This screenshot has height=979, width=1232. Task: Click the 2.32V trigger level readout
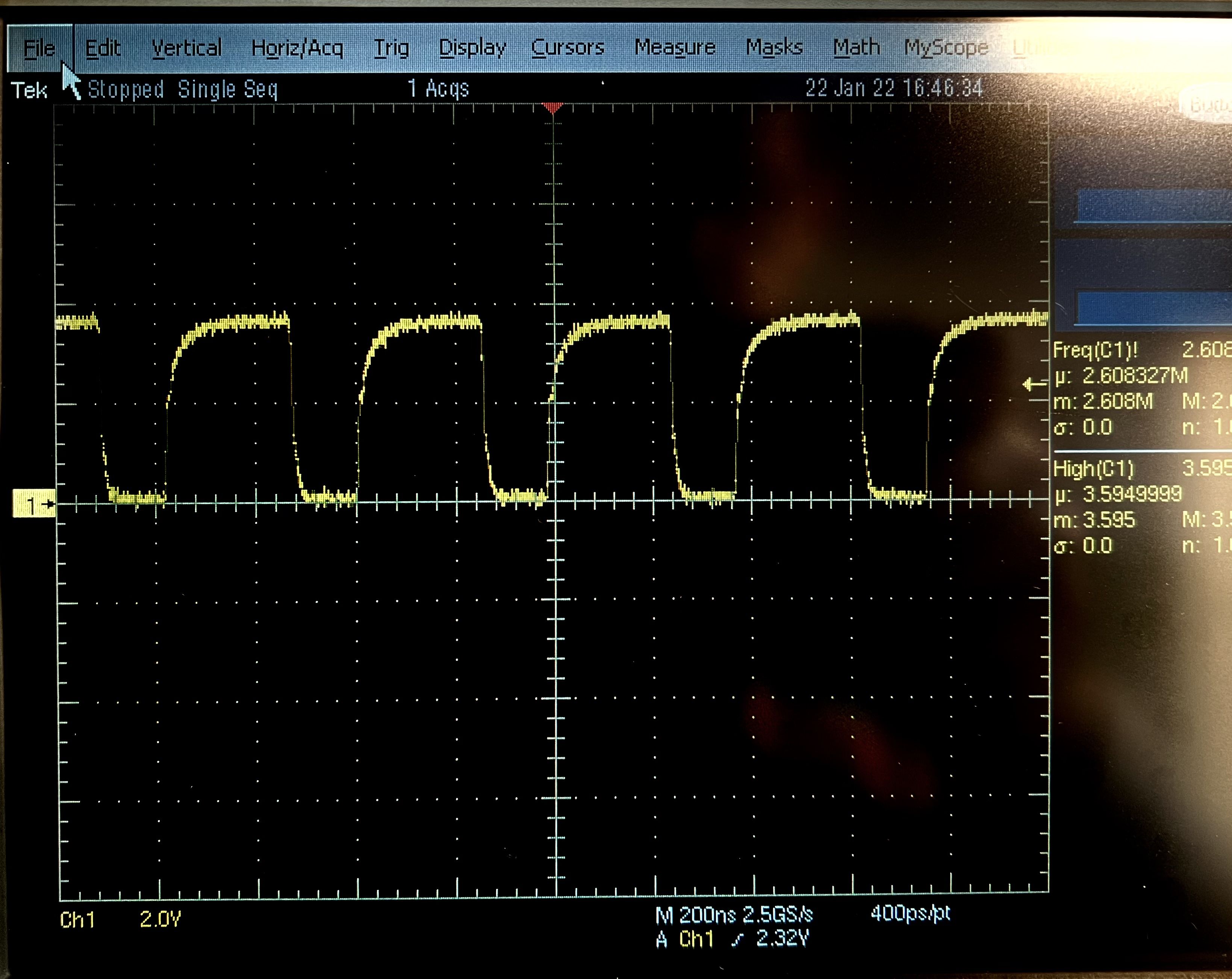[783, 938]
